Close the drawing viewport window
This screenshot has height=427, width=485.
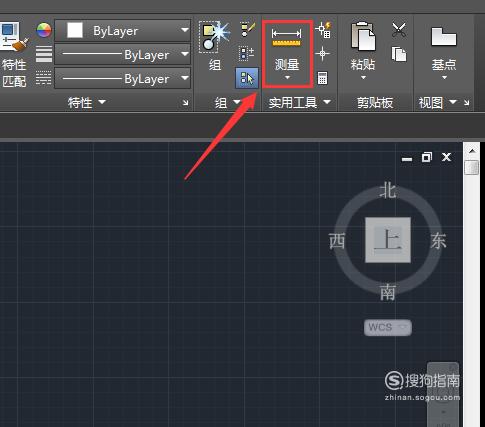click(x=446, y=157)
